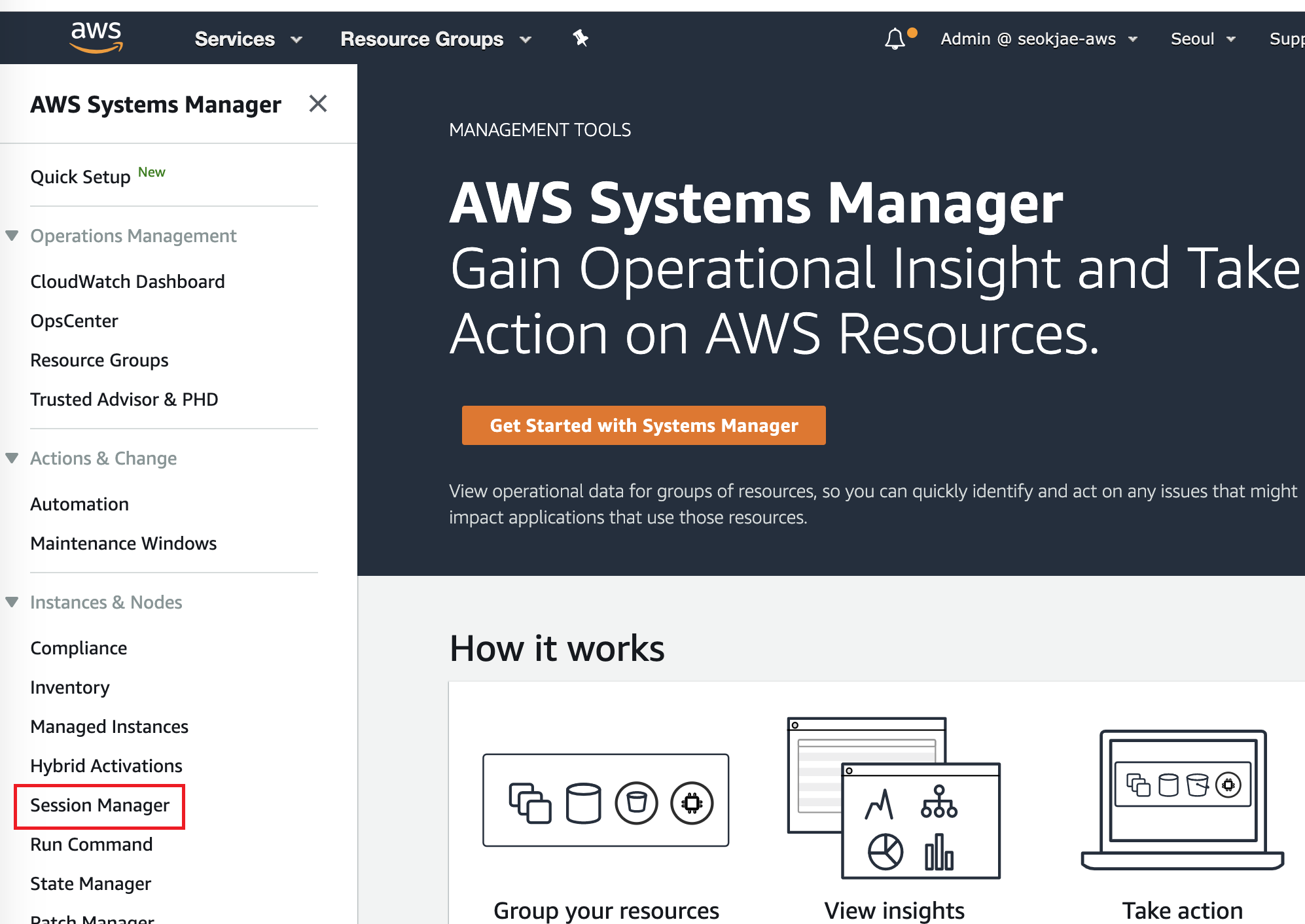The height and width of the screenshot is (924, 1305).
Task: Open the Admin @ seokjae-aws account menu
Action: pyautogui.click(x=1039, y=39)
